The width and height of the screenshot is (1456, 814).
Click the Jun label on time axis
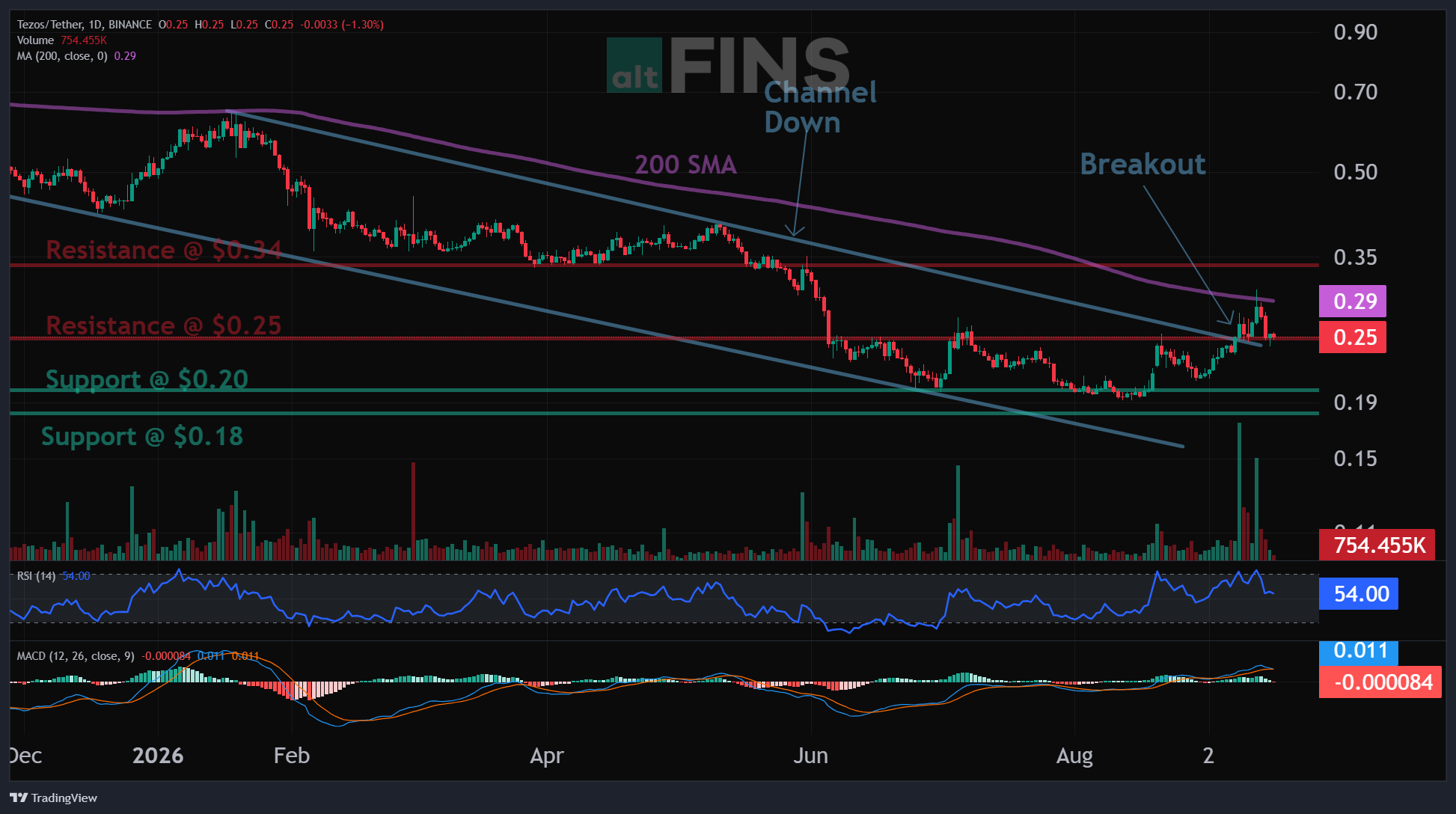tap(811, 756)
